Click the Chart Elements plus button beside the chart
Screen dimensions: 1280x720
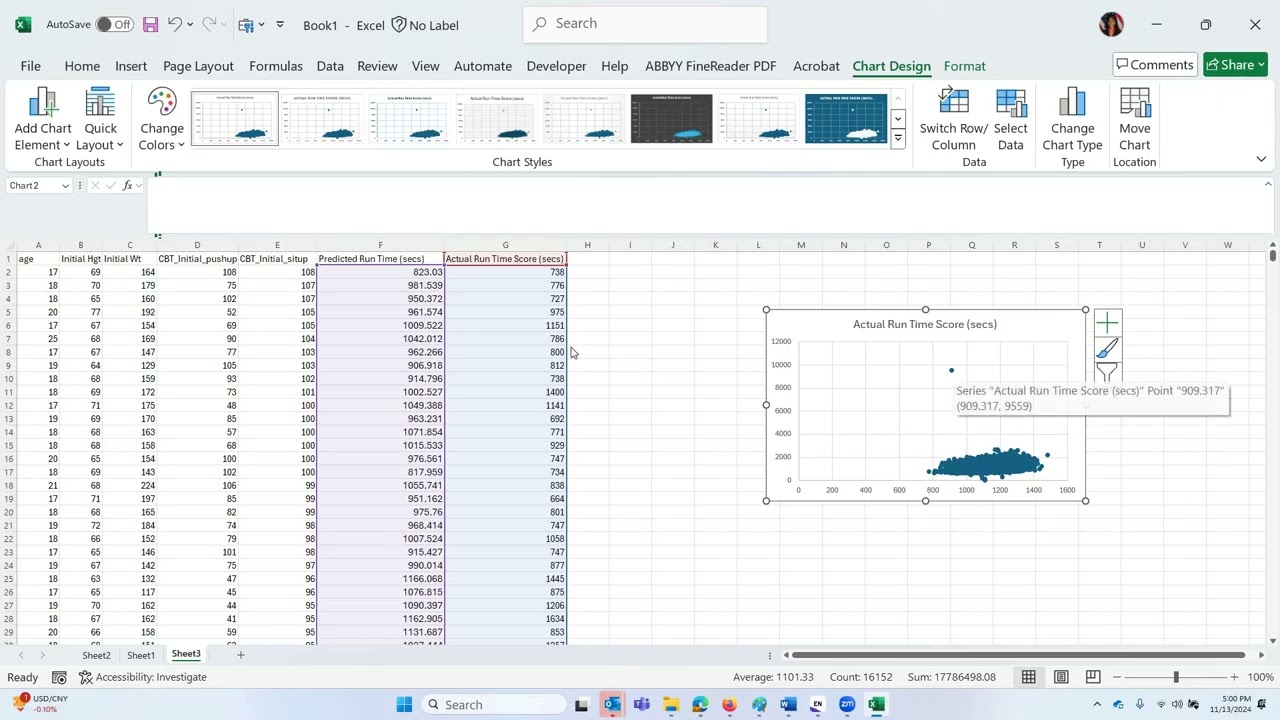pyautogui.click(x=1107, y=322)
